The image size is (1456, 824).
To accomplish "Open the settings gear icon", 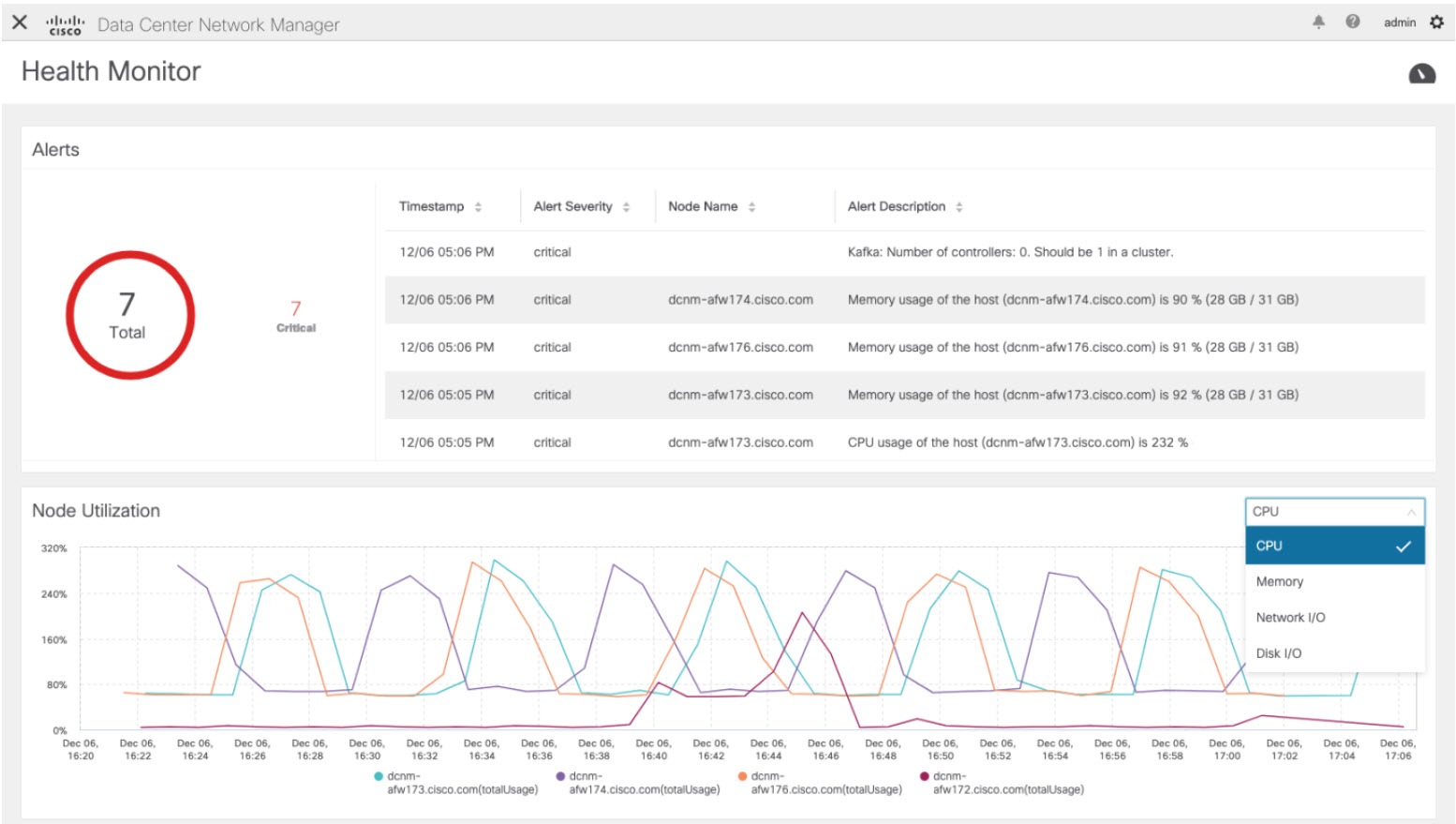I will [x=1435, y=22].
